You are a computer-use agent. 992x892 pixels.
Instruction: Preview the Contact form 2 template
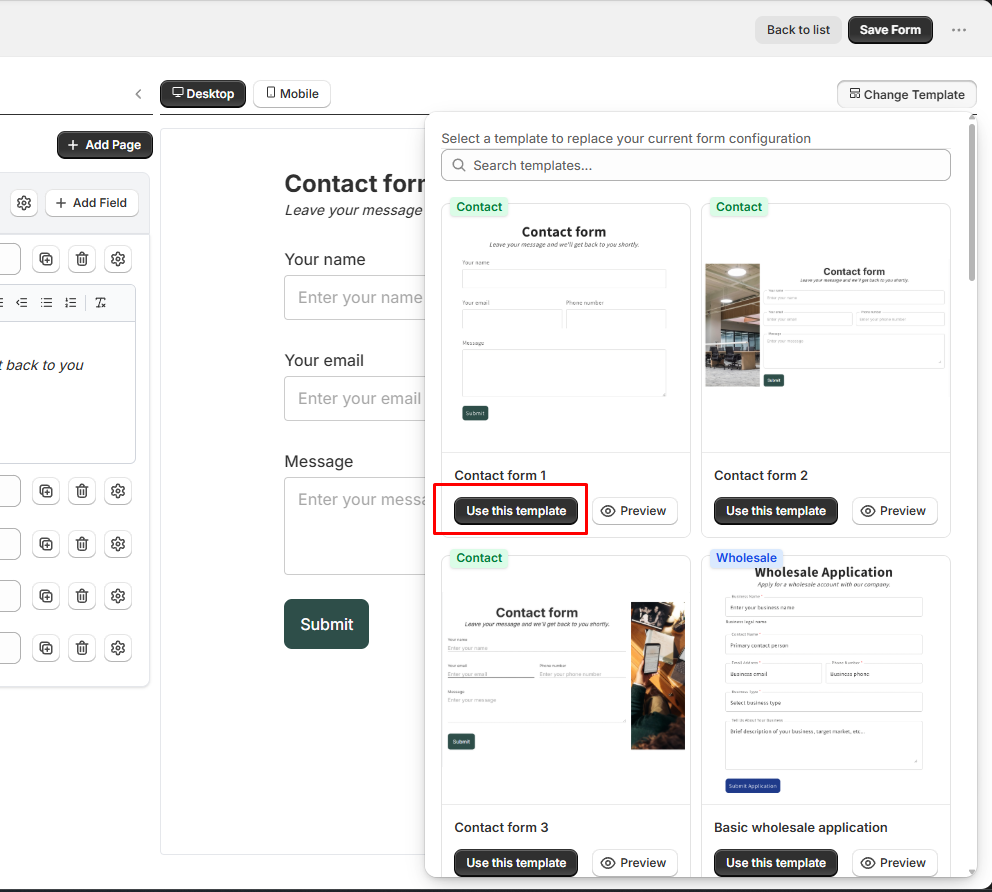895,511
